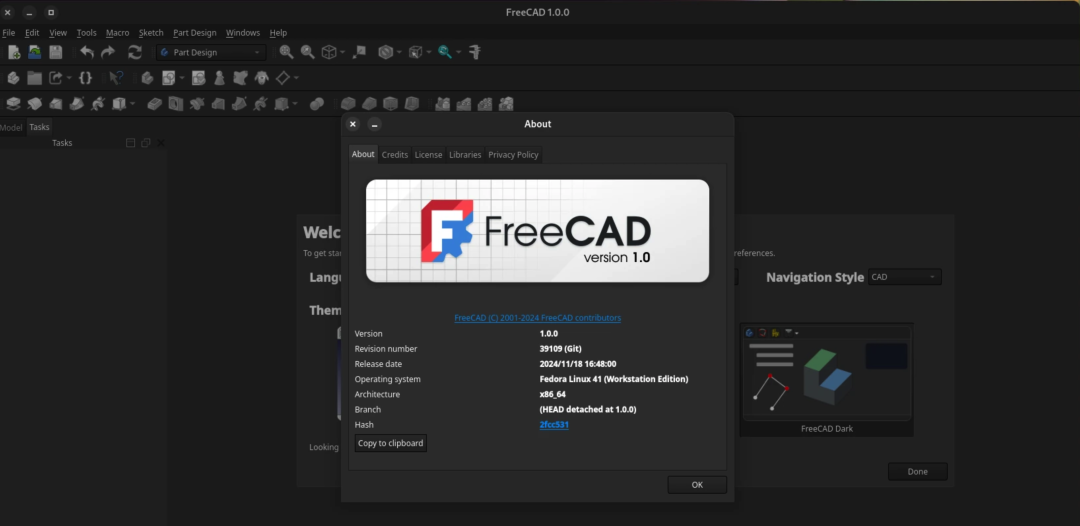Click the Create Group folder icon

click(34, 78)
